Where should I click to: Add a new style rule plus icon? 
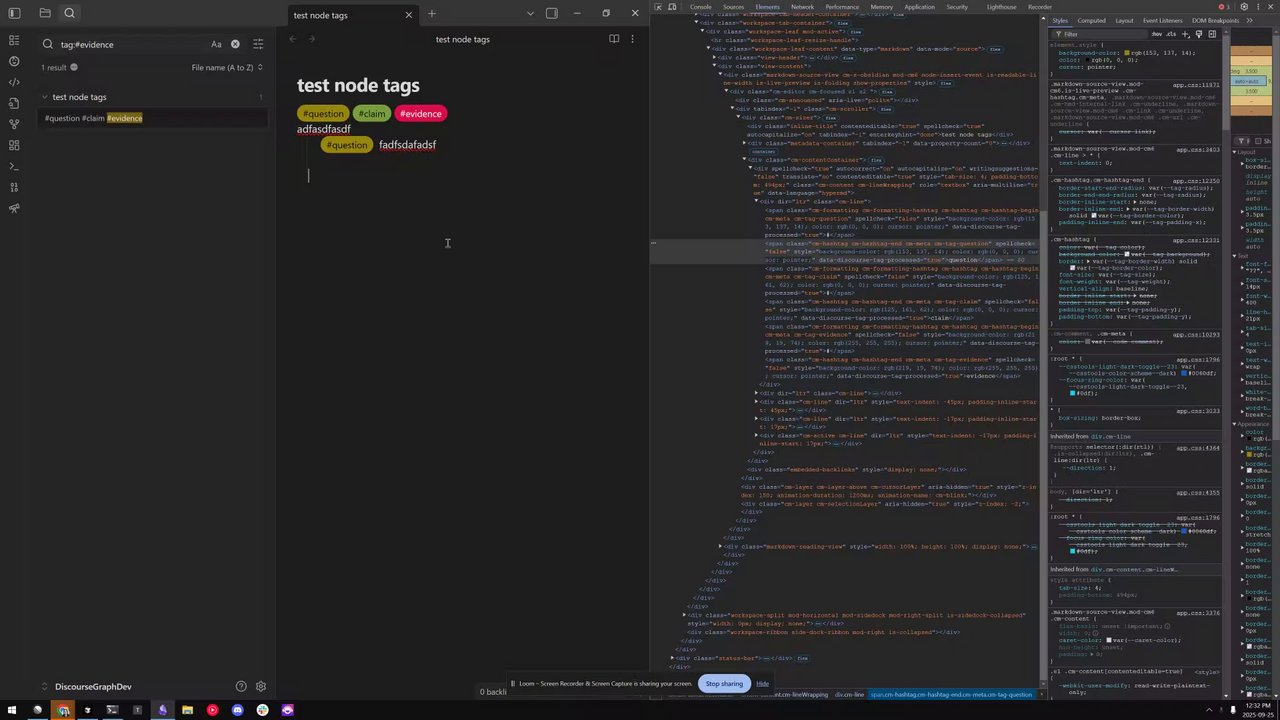[x=1186, y=34]
